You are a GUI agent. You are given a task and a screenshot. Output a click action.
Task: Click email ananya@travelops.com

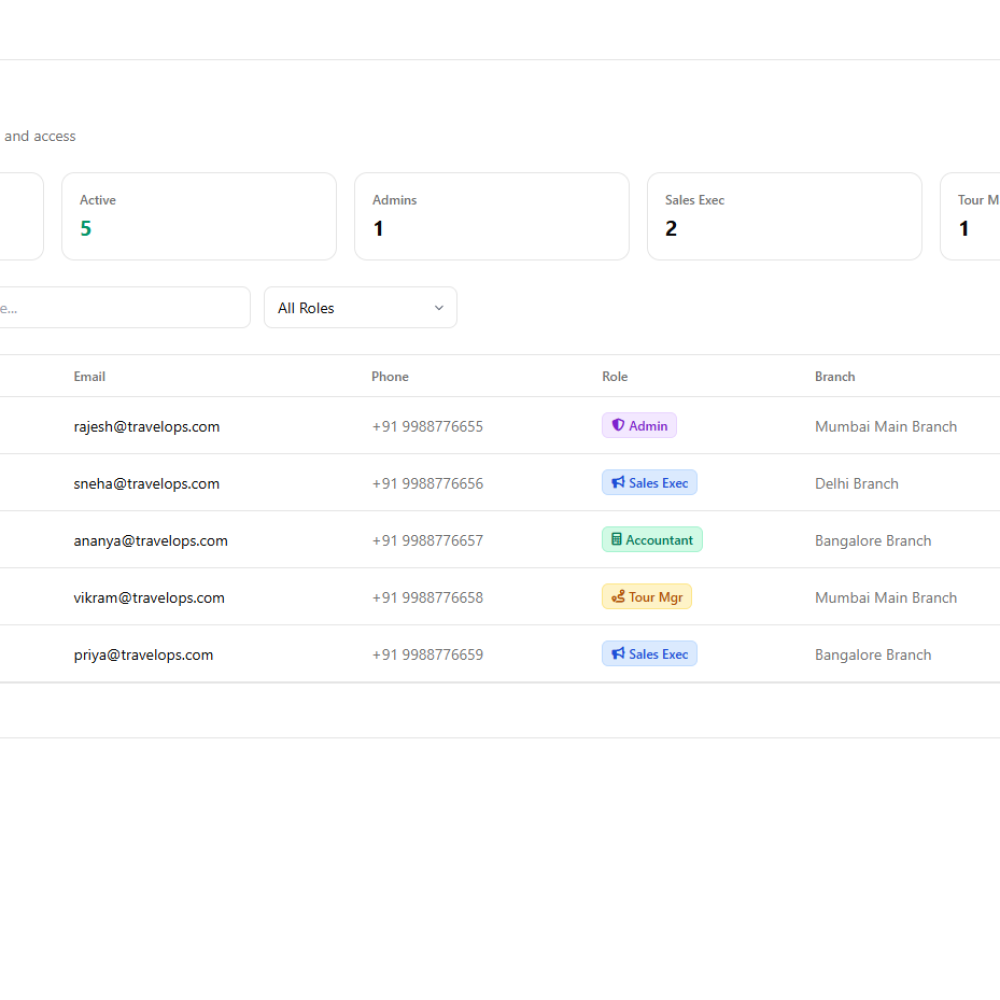pyautogui.click(x=151, y=541)
